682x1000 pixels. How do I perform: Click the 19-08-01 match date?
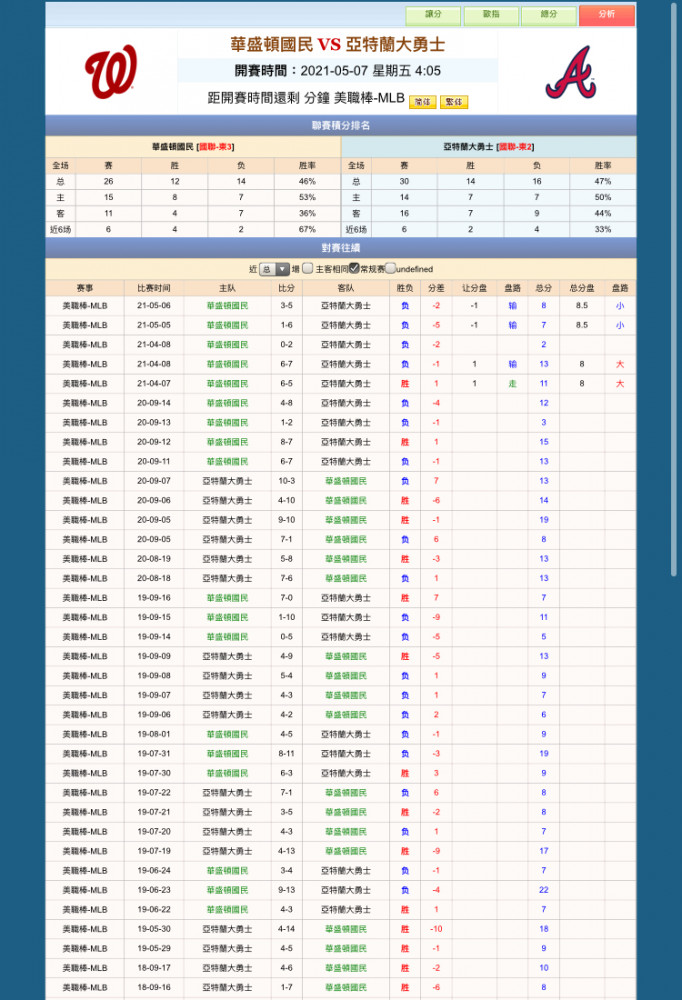tap(154, 735)
